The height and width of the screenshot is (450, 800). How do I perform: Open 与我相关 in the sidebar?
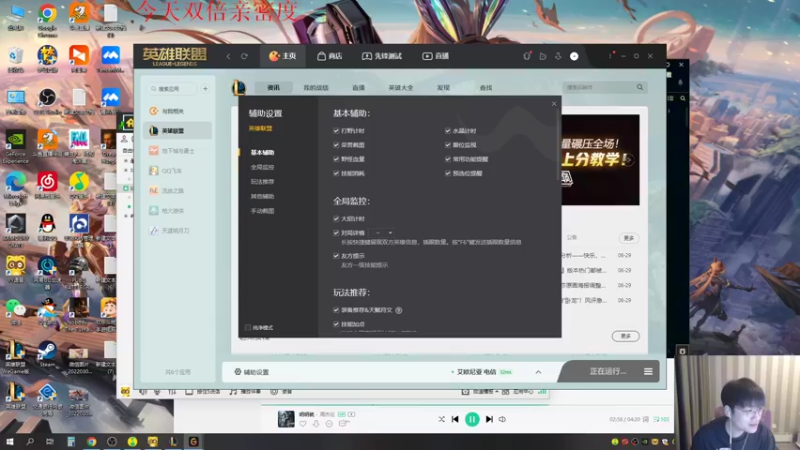coord(178,111)
